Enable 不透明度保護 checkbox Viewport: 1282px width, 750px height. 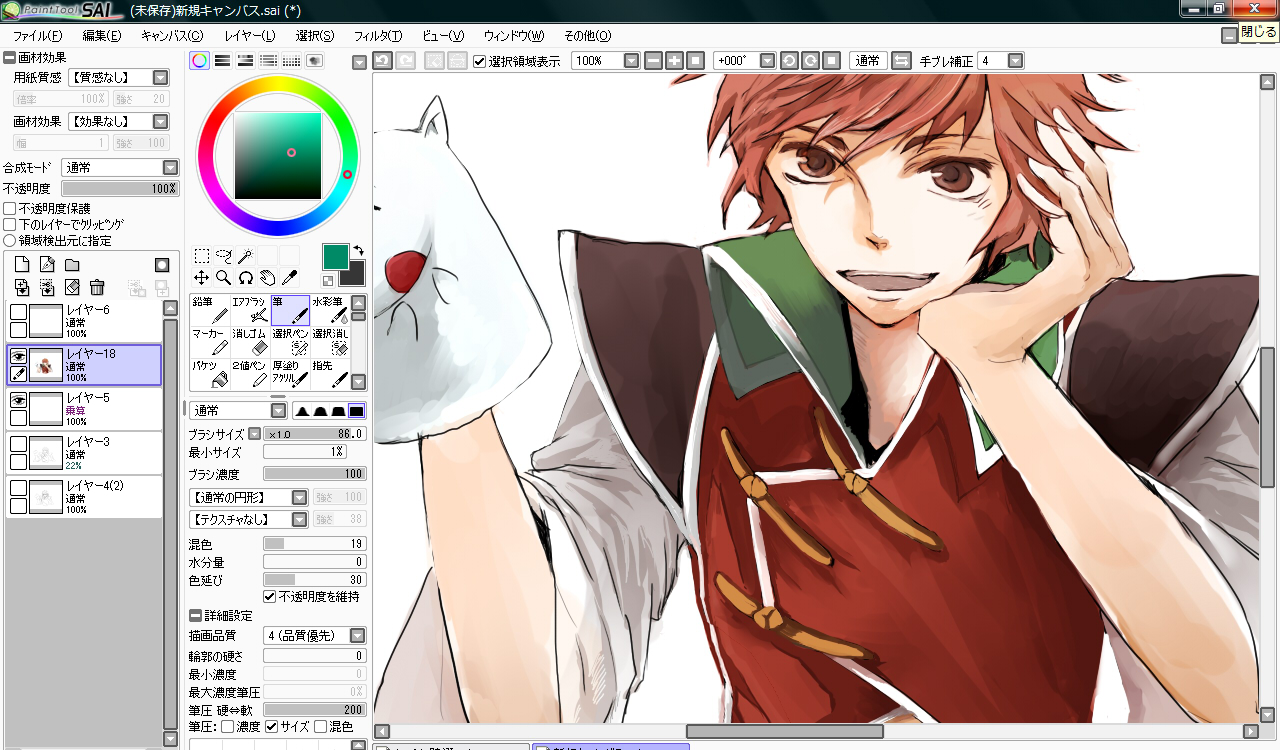(x=10, y=208)
